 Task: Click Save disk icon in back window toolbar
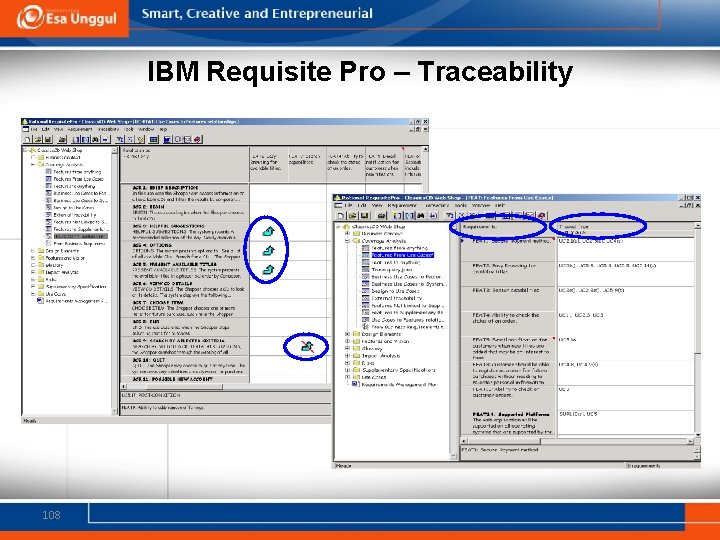click(47, 139)
